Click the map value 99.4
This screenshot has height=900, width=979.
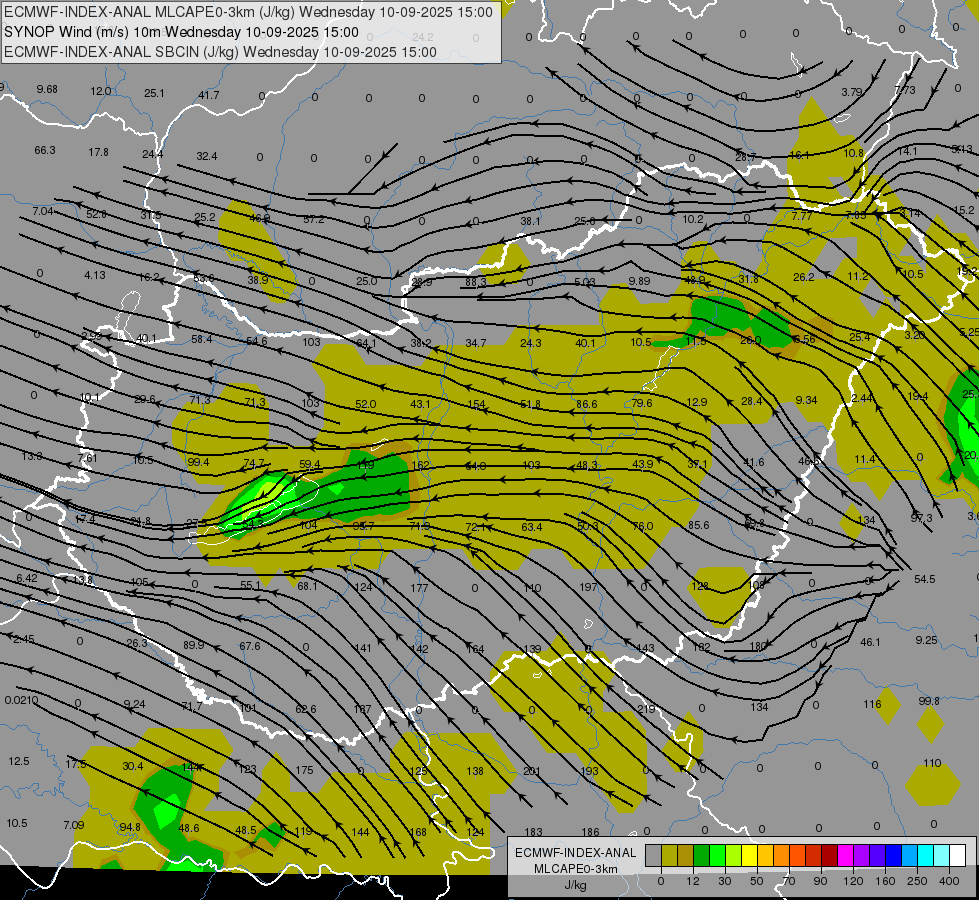[199, 462]
